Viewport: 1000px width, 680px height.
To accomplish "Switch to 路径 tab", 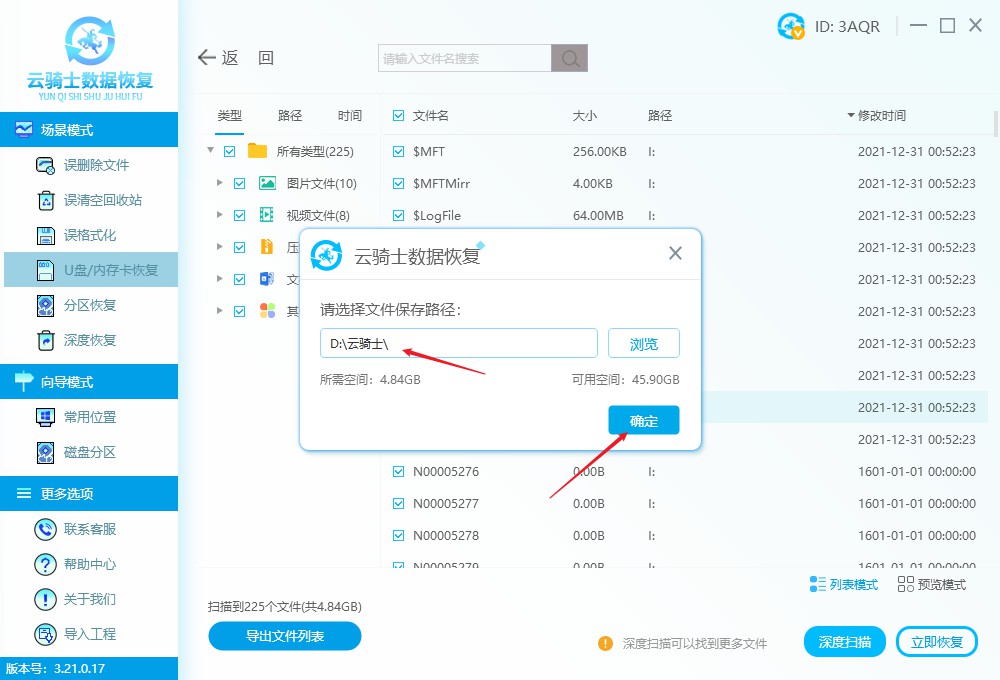I will tap(290, 115).
